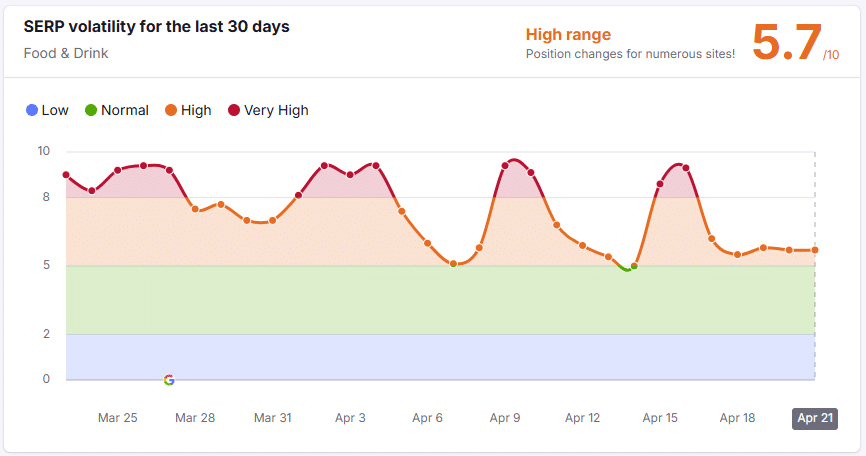This screenshot has width=866, height=456.
Task: Click the Food & Drink category label
Action: click(x=66, y=53)
